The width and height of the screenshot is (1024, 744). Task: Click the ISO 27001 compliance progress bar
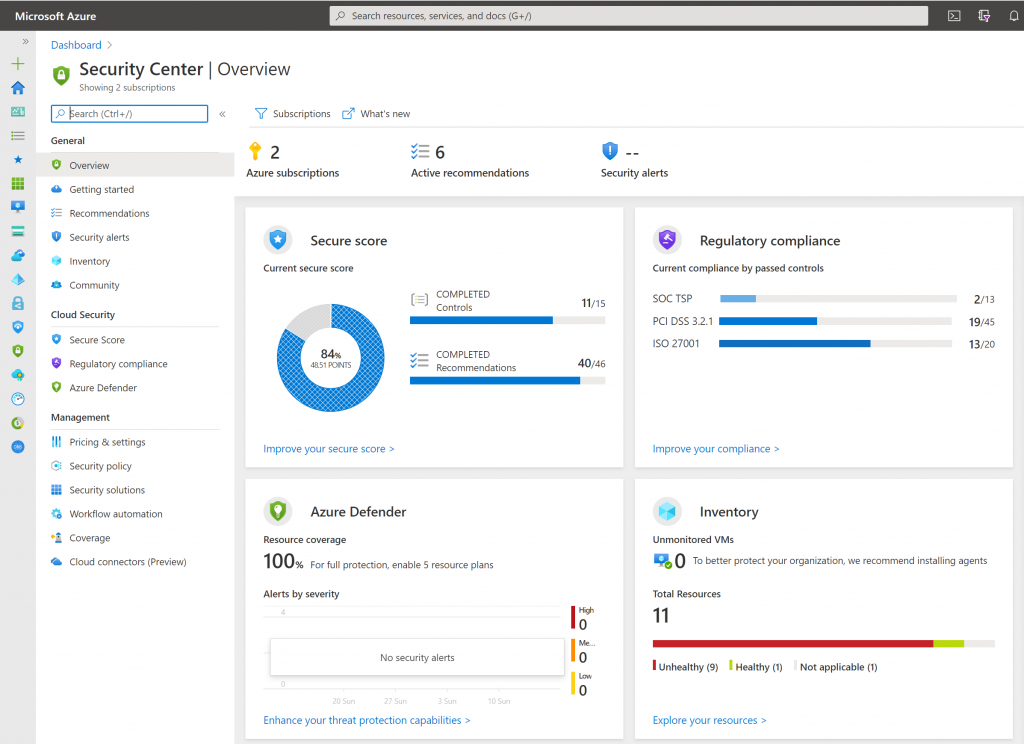pos(835,343)
